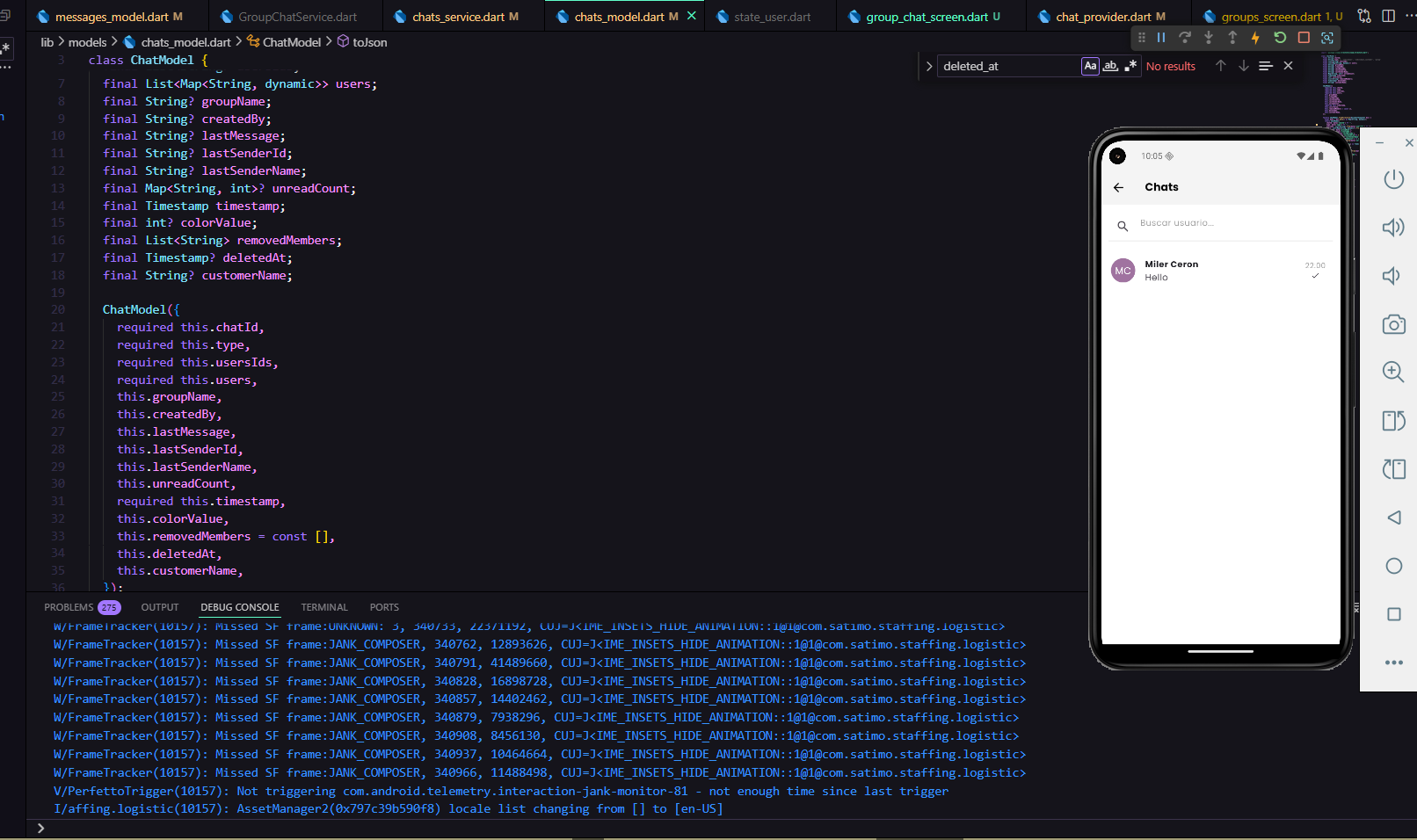Pause the debug session
The width and height of the screenshot is (1417, 840).
[1161, 38]
